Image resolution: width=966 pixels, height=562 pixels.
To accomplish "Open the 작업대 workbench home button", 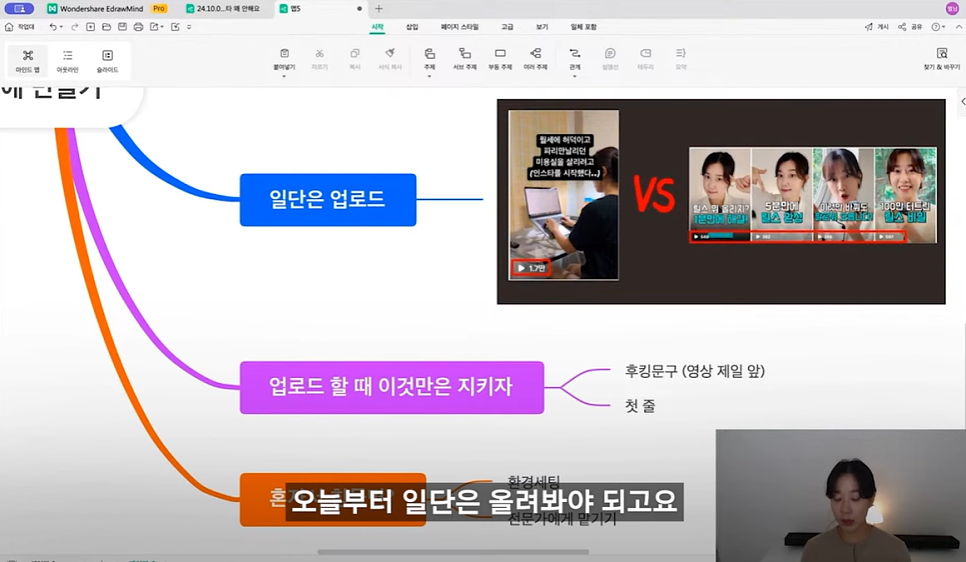I will click(x=19, y=27).
